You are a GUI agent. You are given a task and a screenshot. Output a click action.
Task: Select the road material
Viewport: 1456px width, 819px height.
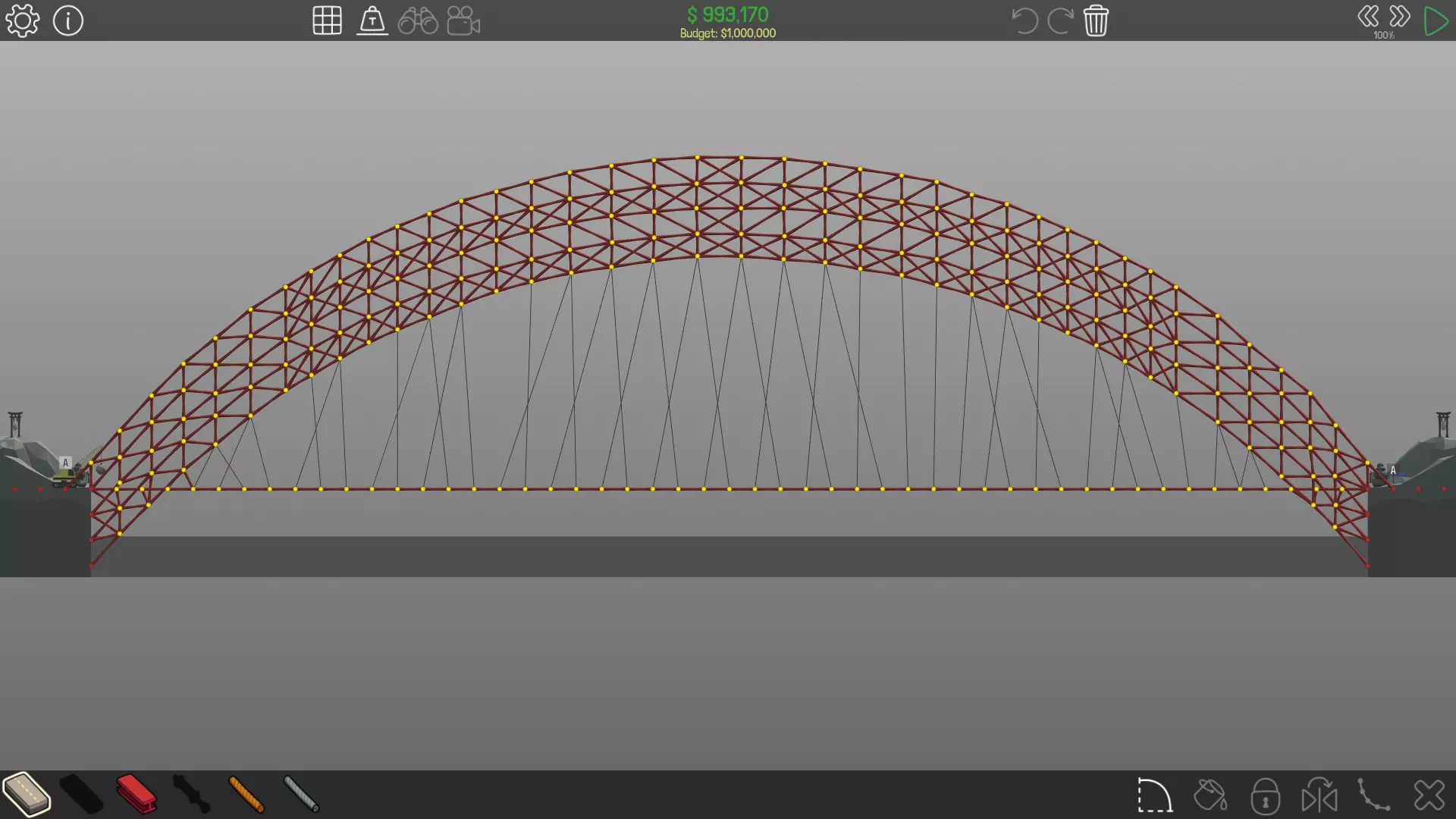click(x=27, y=794)
